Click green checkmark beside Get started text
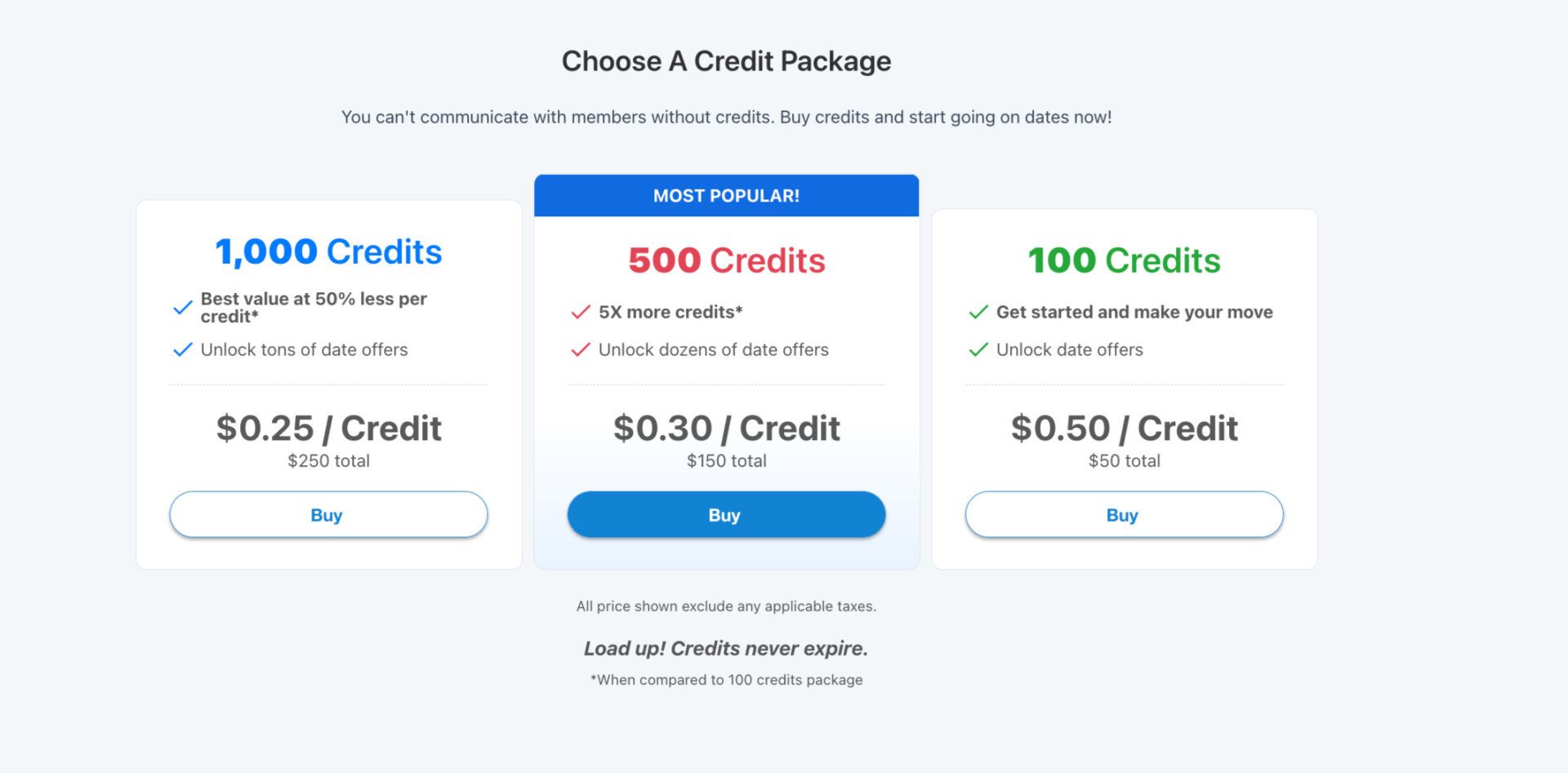The width and height of the screenshot is (1568, 773). (x=978, y=312)
